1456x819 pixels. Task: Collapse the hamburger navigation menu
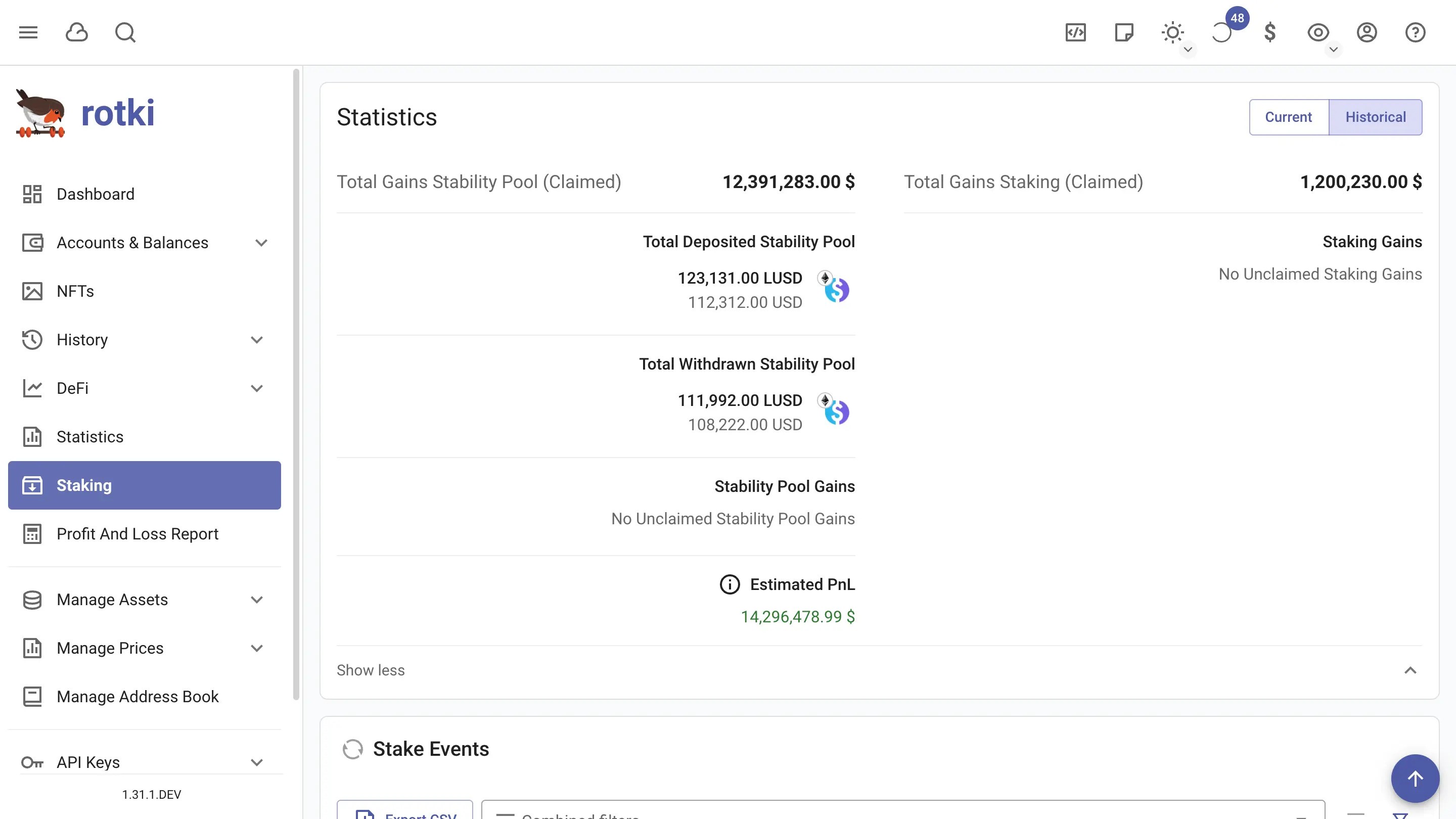pos(28,32)
